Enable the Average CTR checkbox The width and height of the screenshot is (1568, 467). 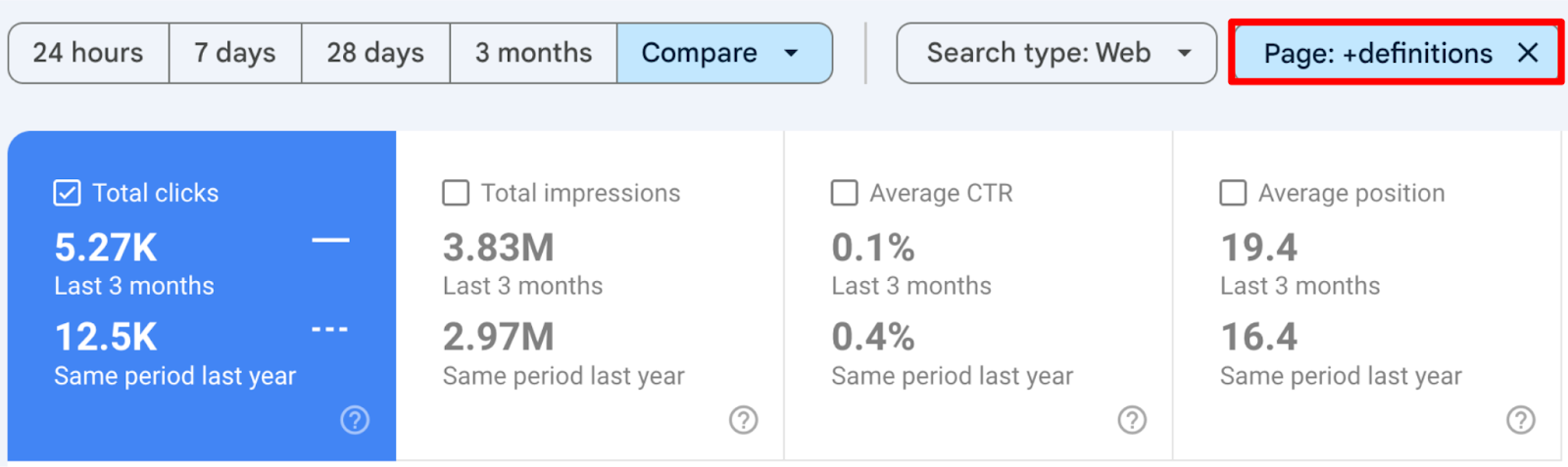click(844, 193)
